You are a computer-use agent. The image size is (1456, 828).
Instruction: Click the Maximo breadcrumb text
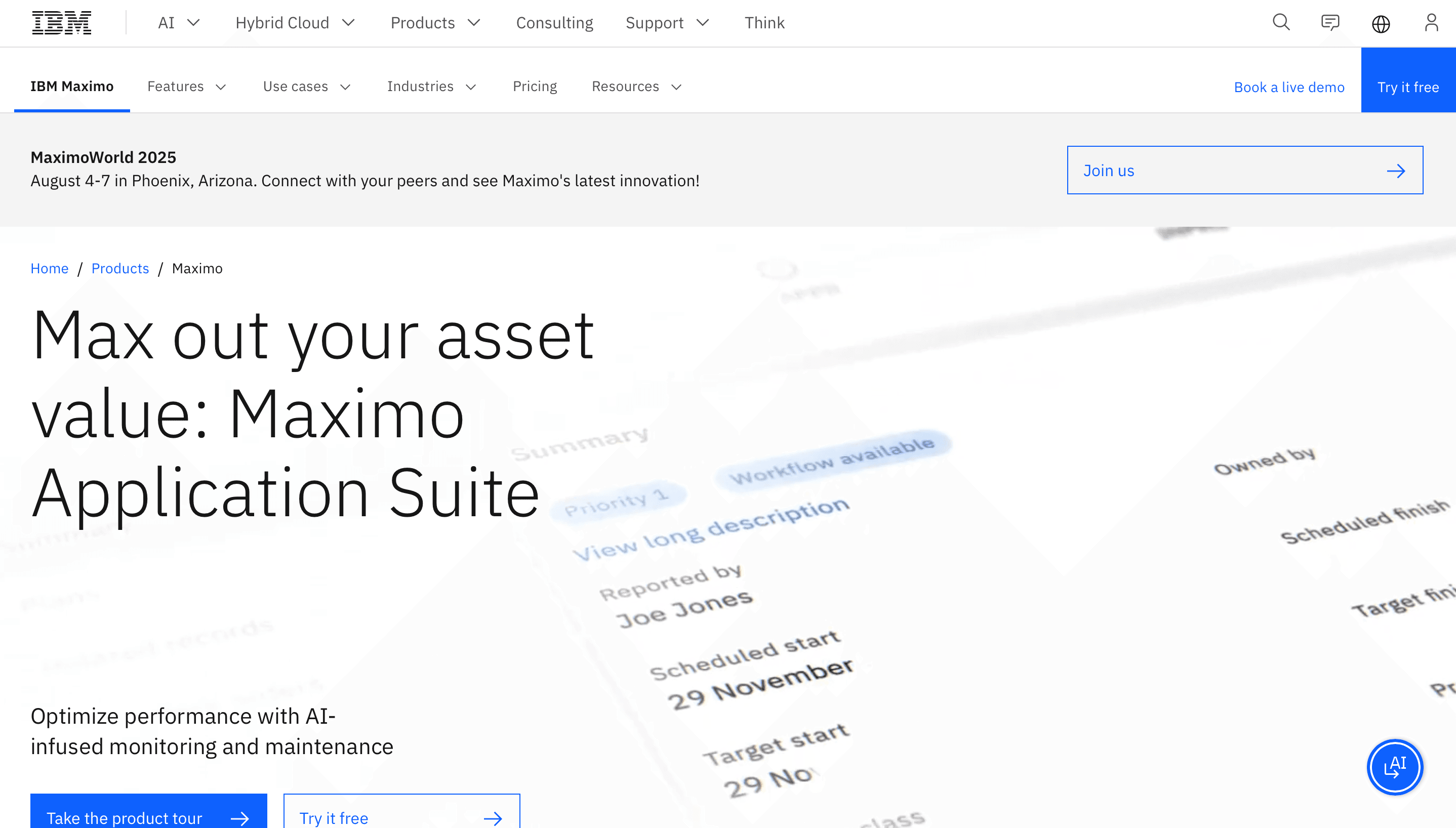click(197, 268)
